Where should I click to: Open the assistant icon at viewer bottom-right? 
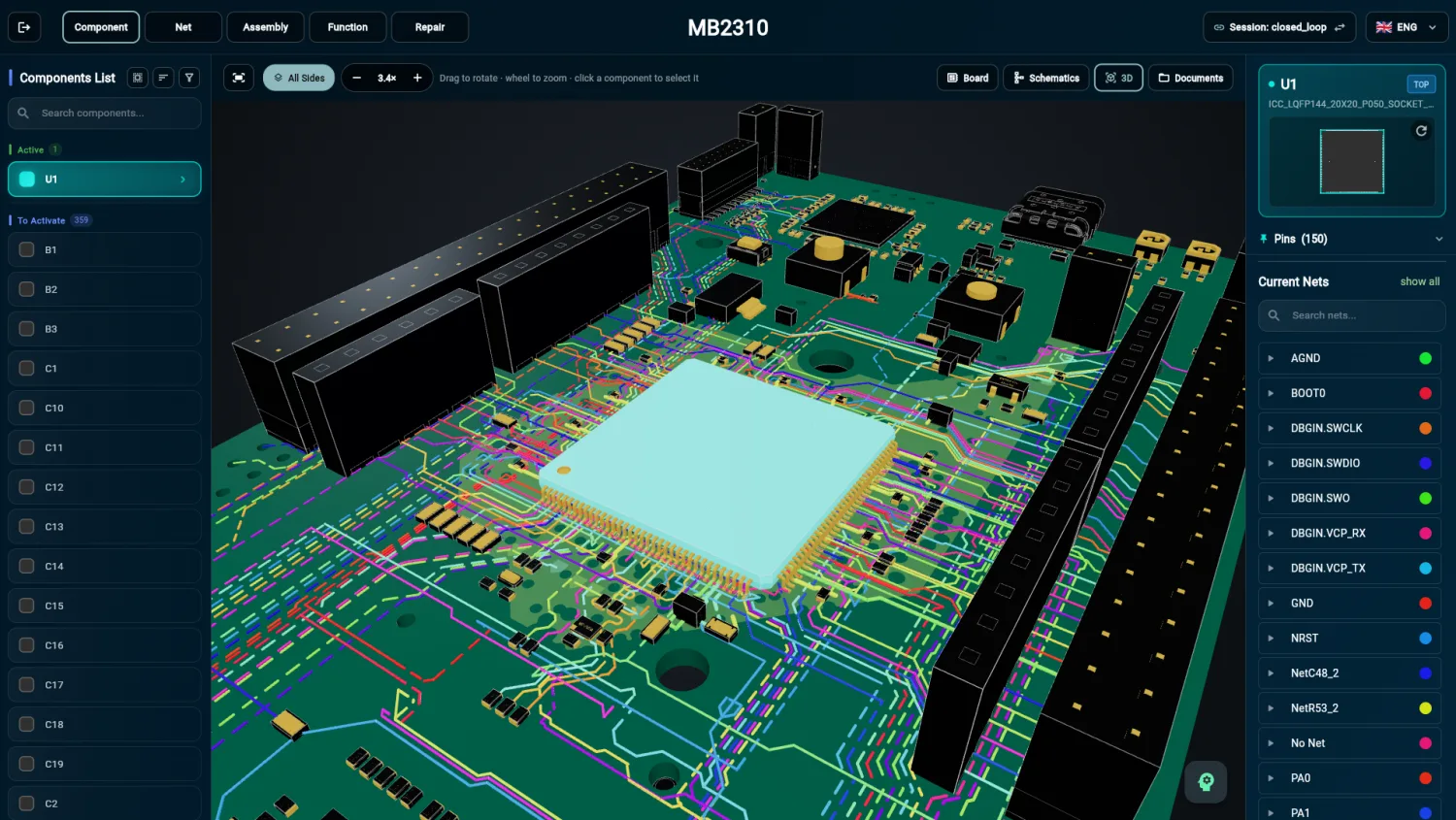coord(1206,781)
